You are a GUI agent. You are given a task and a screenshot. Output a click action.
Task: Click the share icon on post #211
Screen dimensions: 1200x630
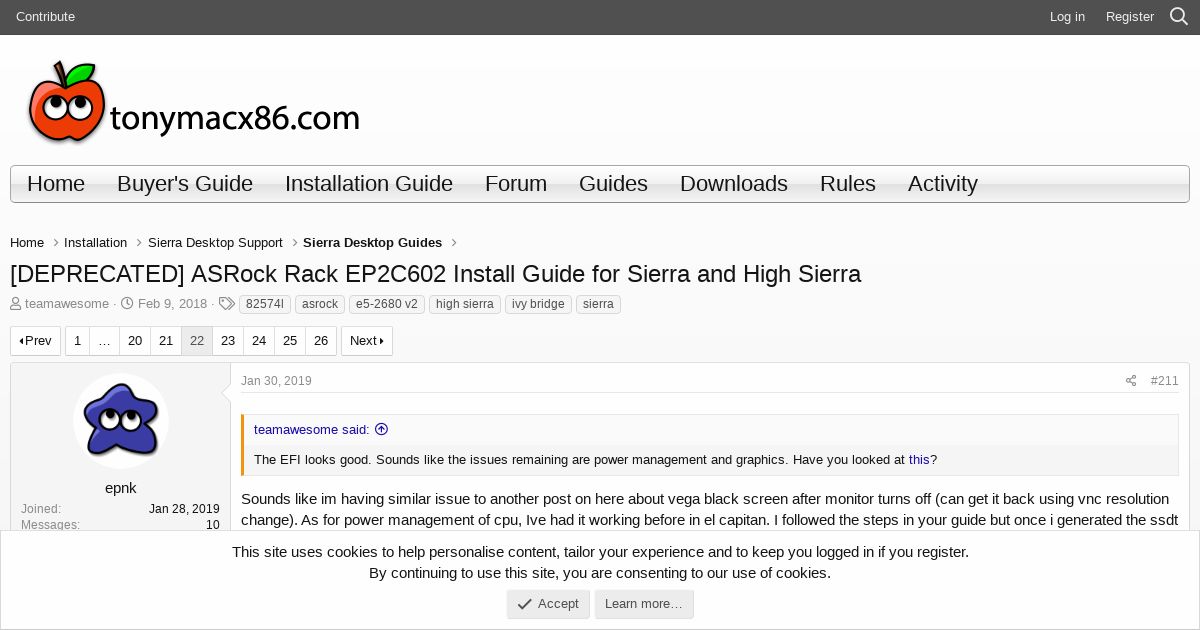pos(1131,381)
